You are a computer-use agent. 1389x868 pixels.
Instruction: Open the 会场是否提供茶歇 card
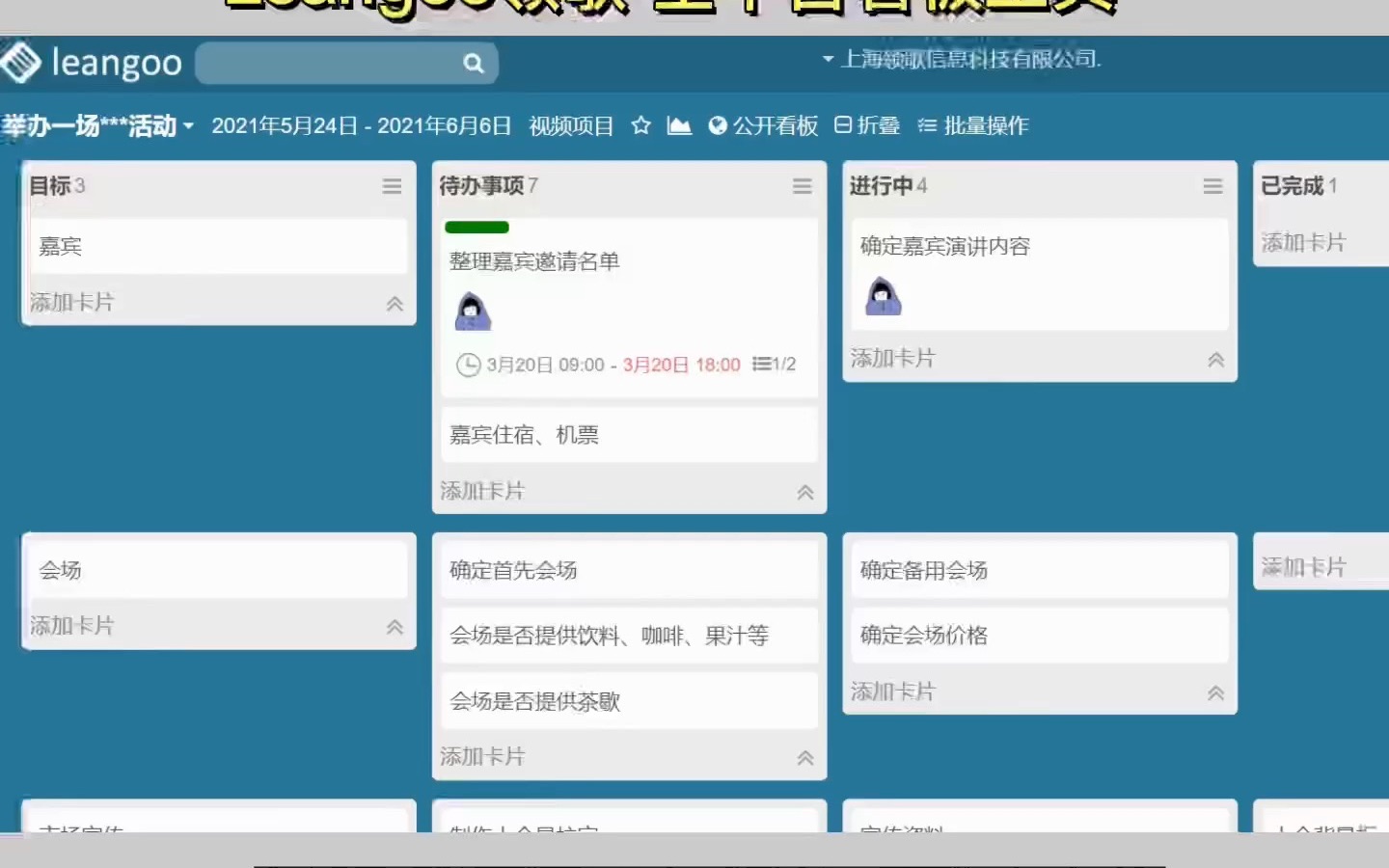(x=629, y=701)
